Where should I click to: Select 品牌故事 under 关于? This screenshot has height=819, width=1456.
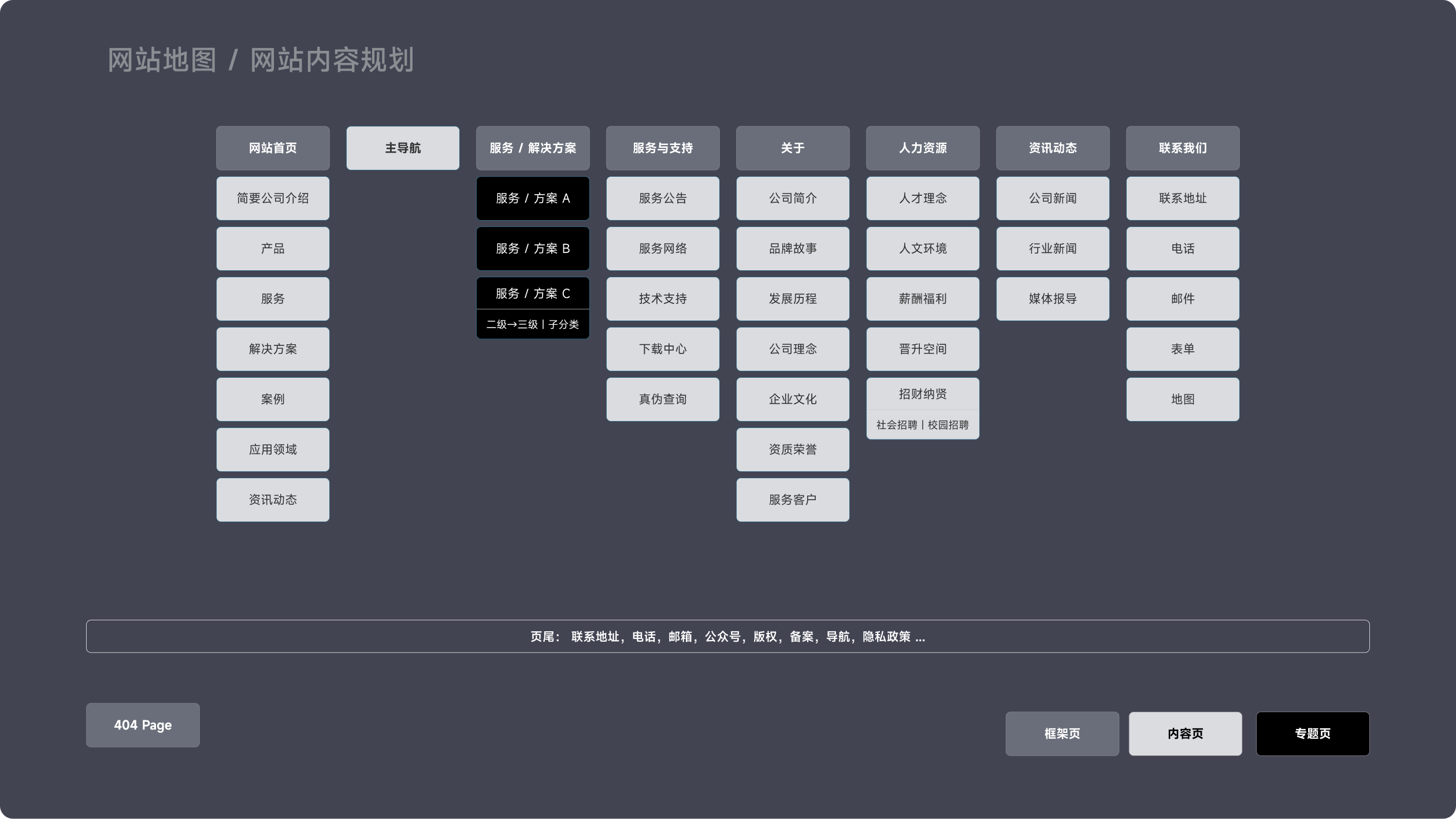(x=793, y=248)
